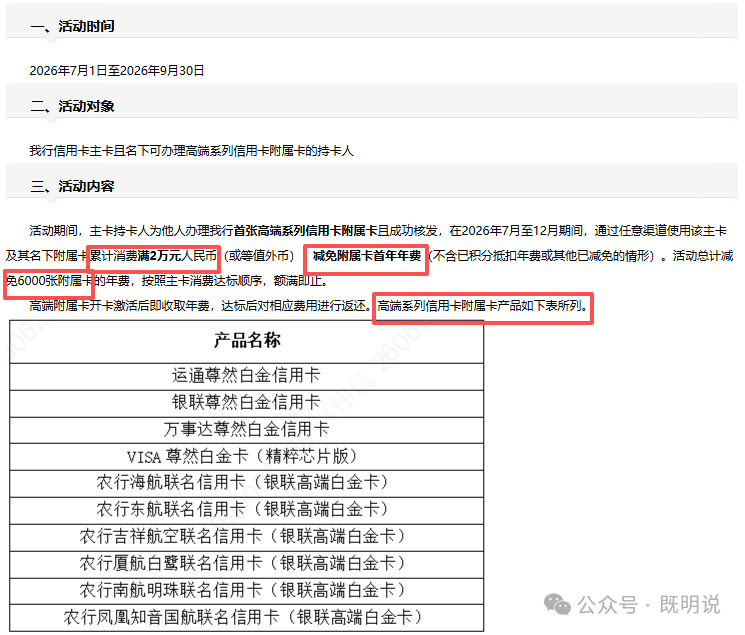Click the row 农行吉祥航空联名信用卡

247,537
